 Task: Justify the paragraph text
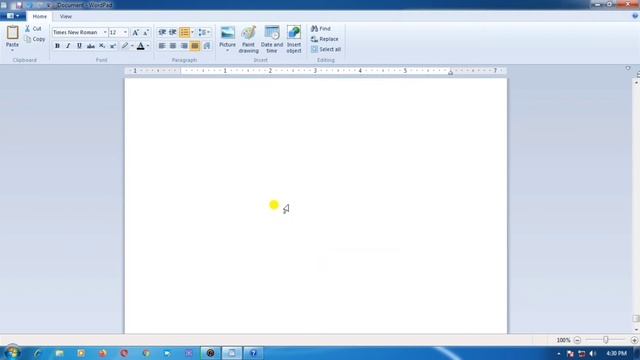click(x=195, y=46)
